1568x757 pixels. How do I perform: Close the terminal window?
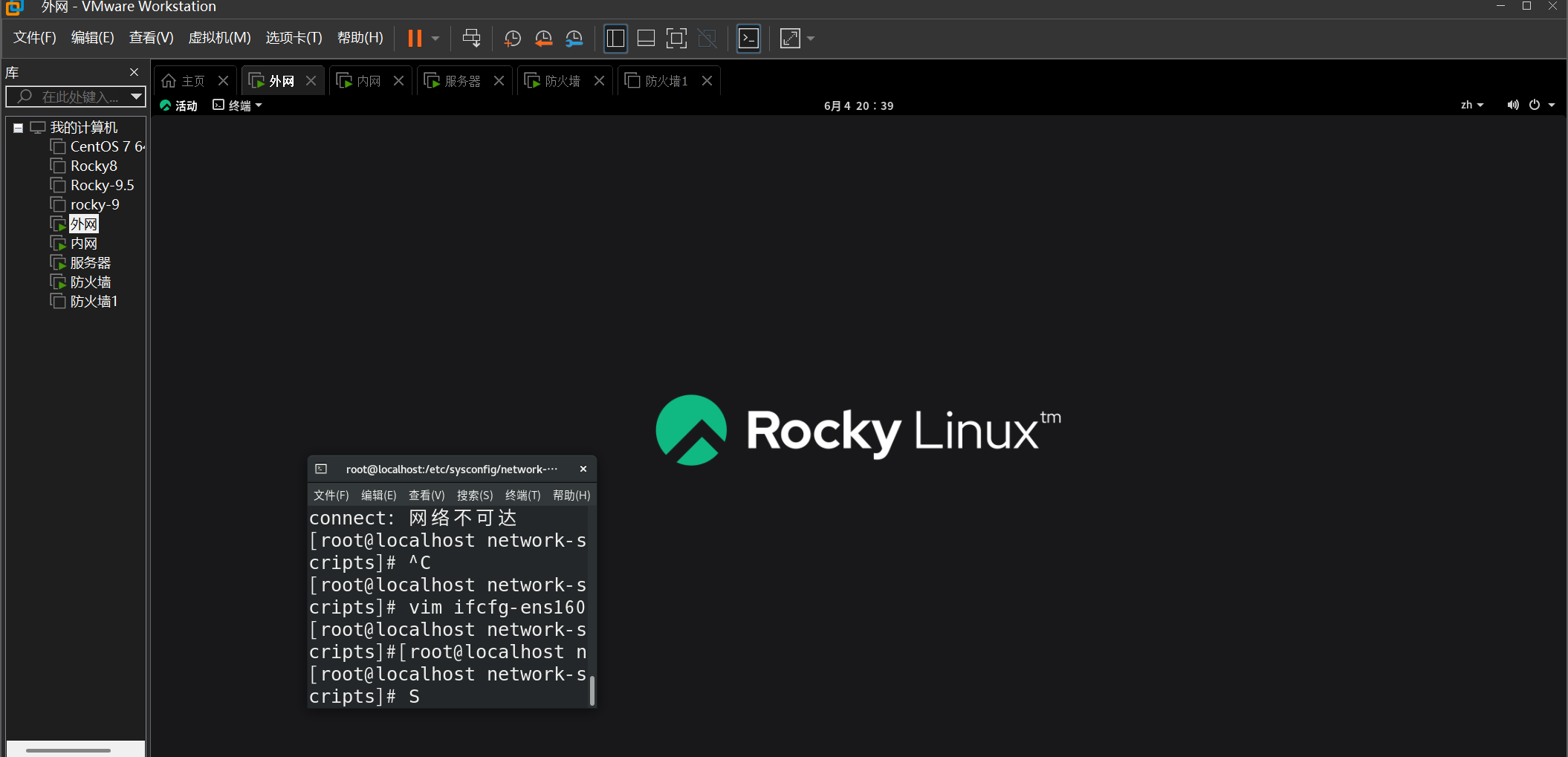click(x=583, y=469)
